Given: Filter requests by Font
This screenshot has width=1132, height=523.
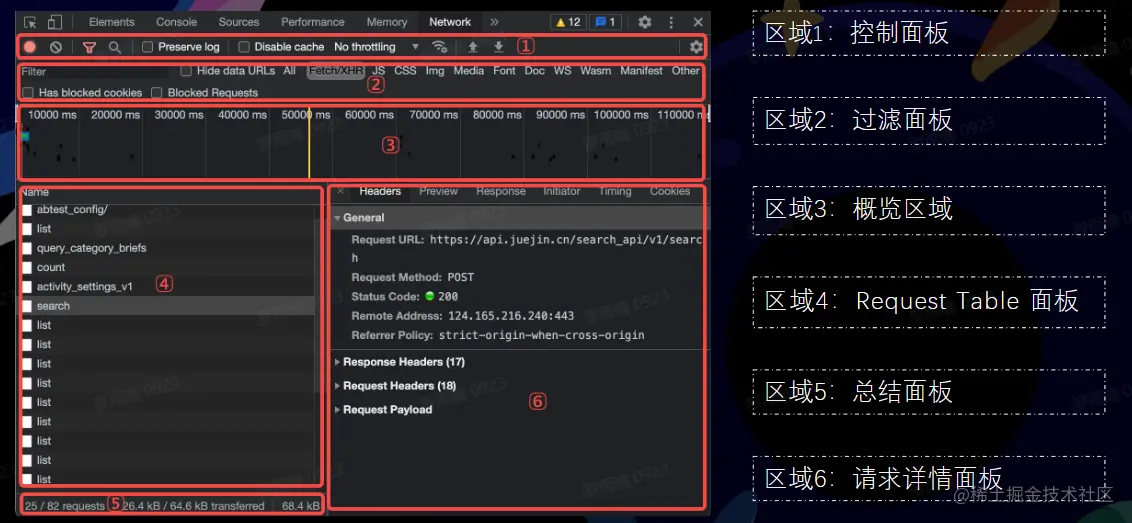Looking at the screenshot, I should [x=505, y=71].
